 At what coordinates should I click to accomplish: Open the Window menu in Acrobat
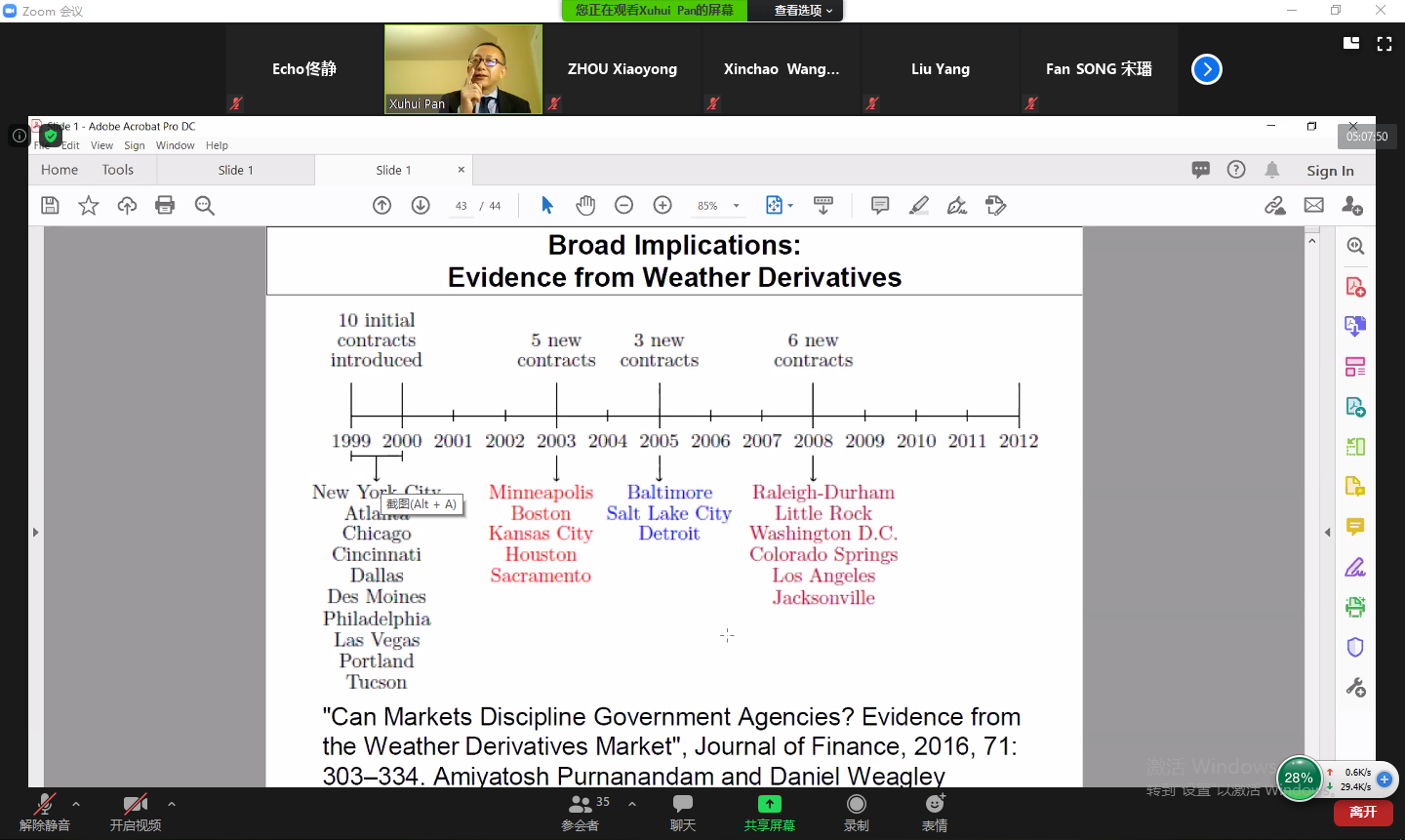coord(175,145)
